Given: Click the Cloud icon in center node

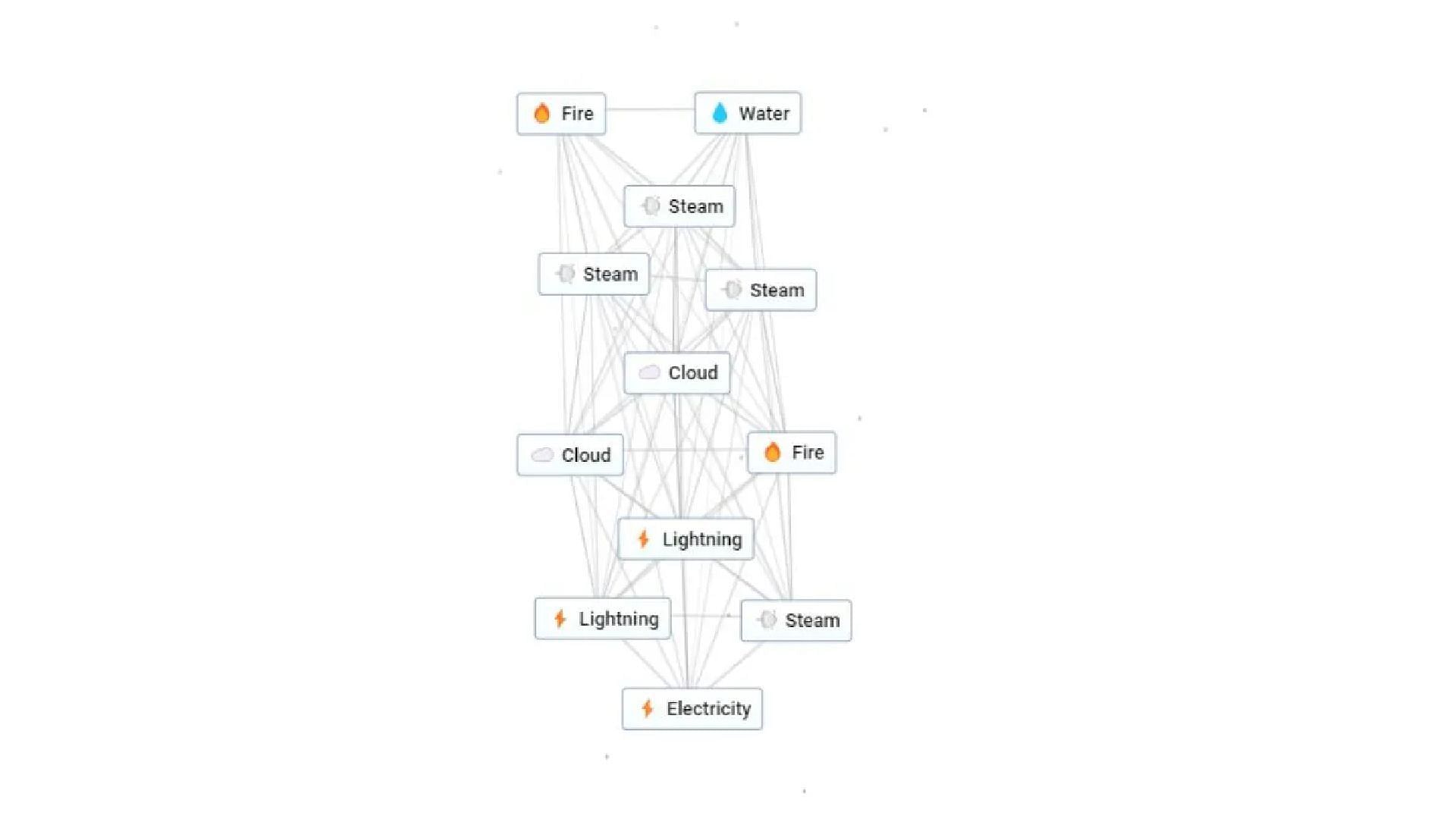Looking at the screenshot, I should (x=649, y=372).
